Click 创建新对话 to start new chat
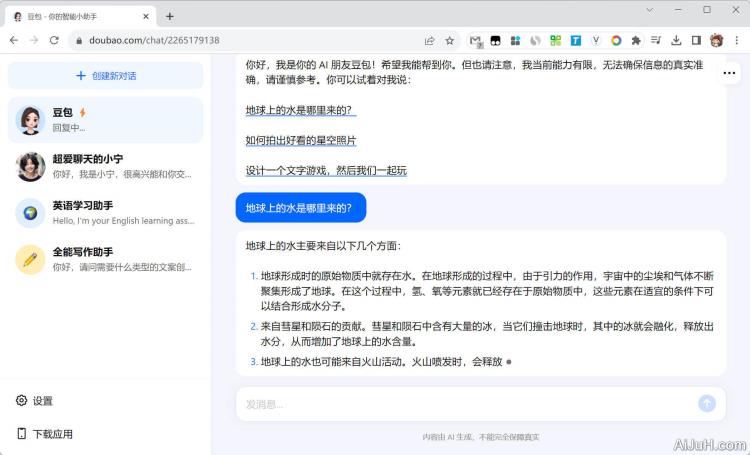Image resolution: width=750 pixels, height=455 pixels. 106,76
